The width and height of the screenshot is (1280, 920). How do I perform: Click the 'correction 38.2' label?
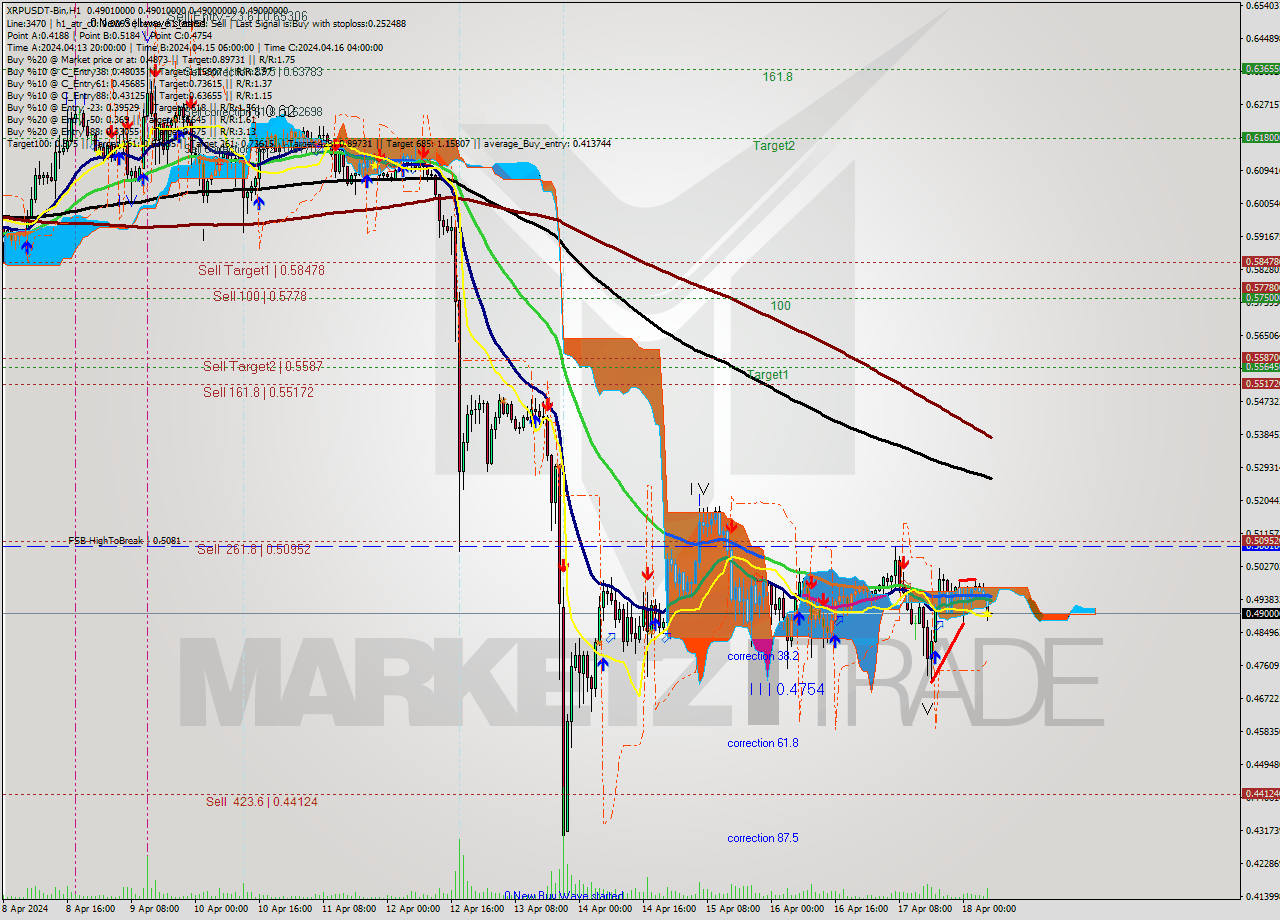[x=763, y=656]
